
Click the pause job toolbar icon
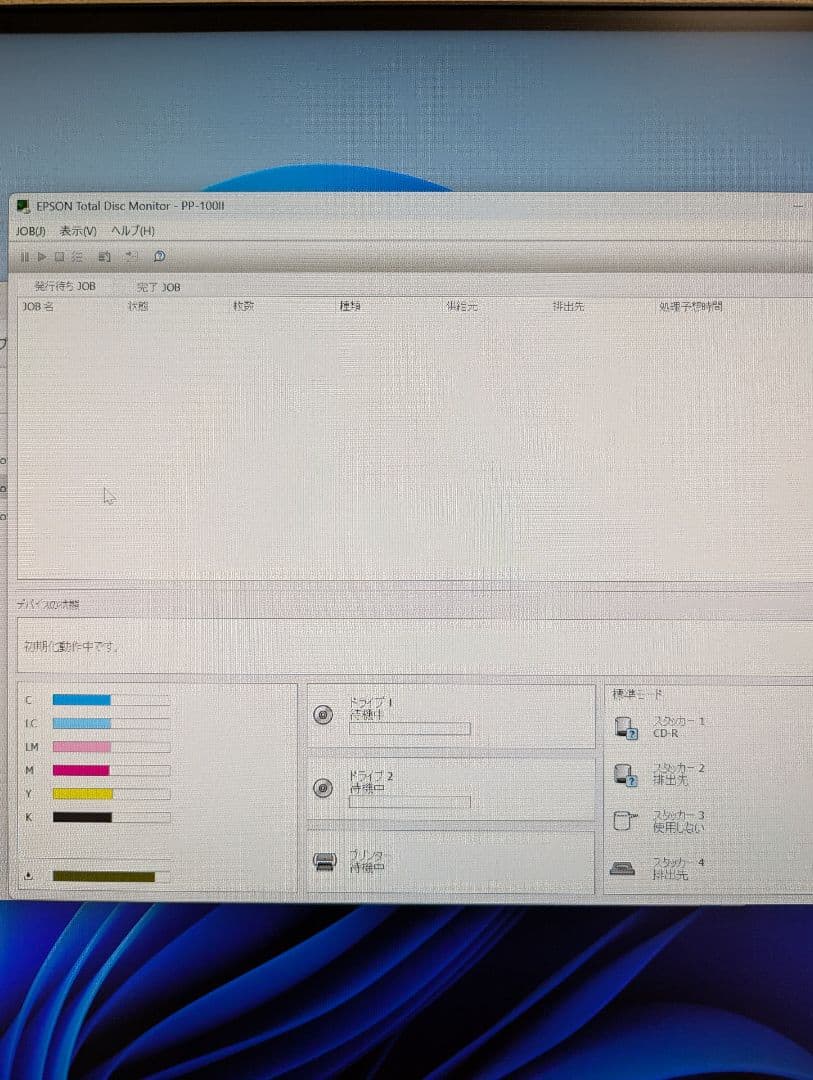pos(26,258)
